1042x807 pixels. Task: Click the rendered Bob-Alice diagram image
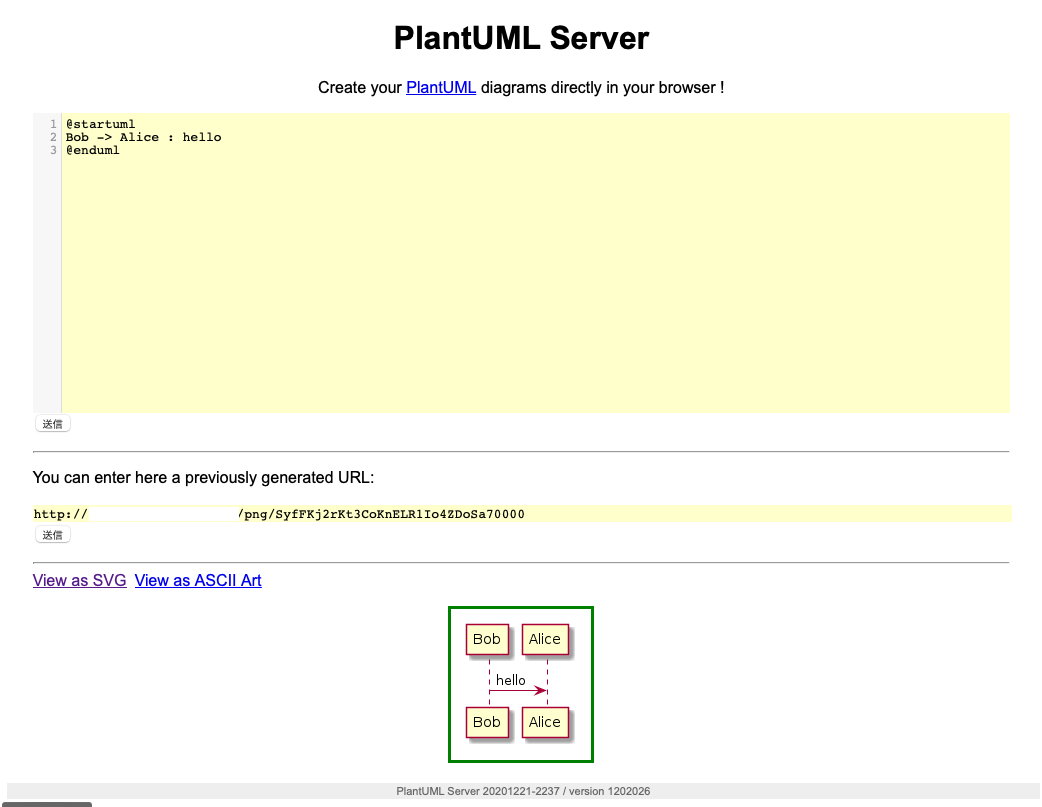pyautogui.click(x=521, y=684)
